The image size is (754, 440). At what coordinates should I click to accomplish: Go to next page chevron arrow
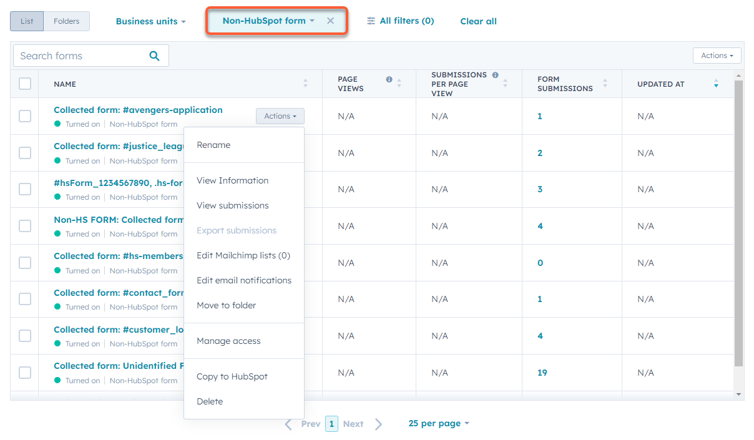click(x=378, y=424)
